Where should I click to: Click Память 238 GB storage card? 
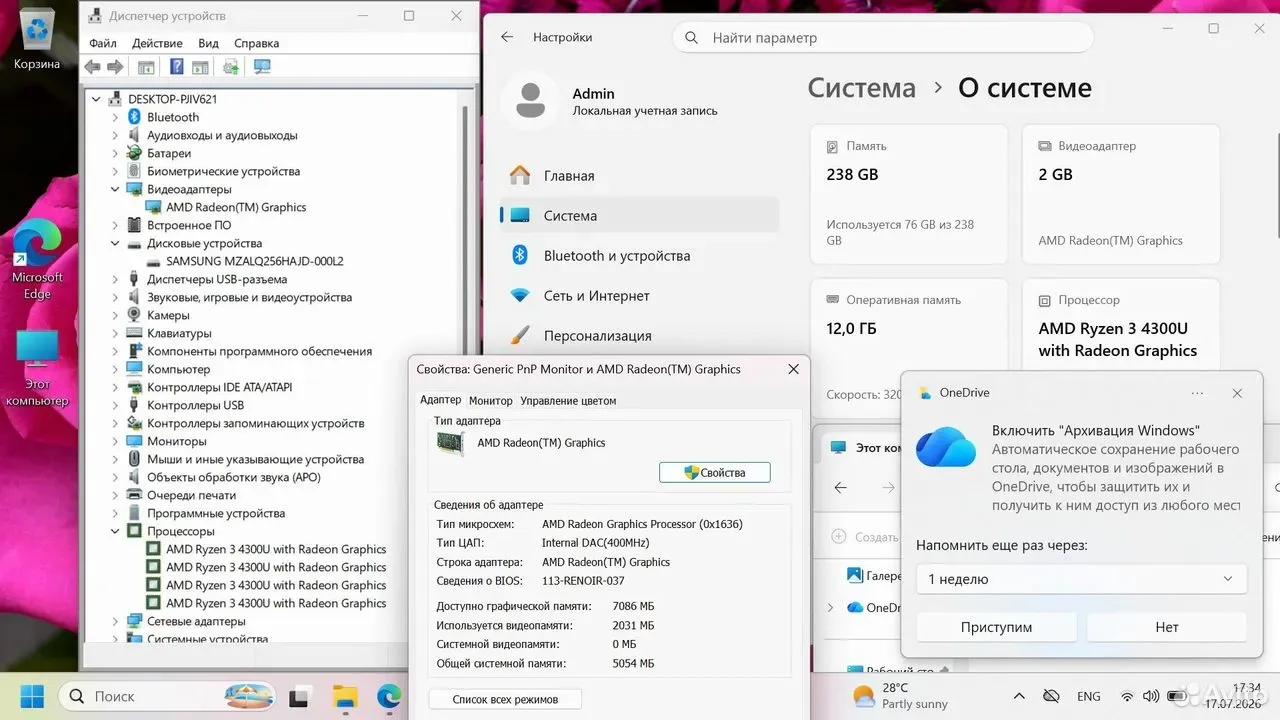(908, 194)
